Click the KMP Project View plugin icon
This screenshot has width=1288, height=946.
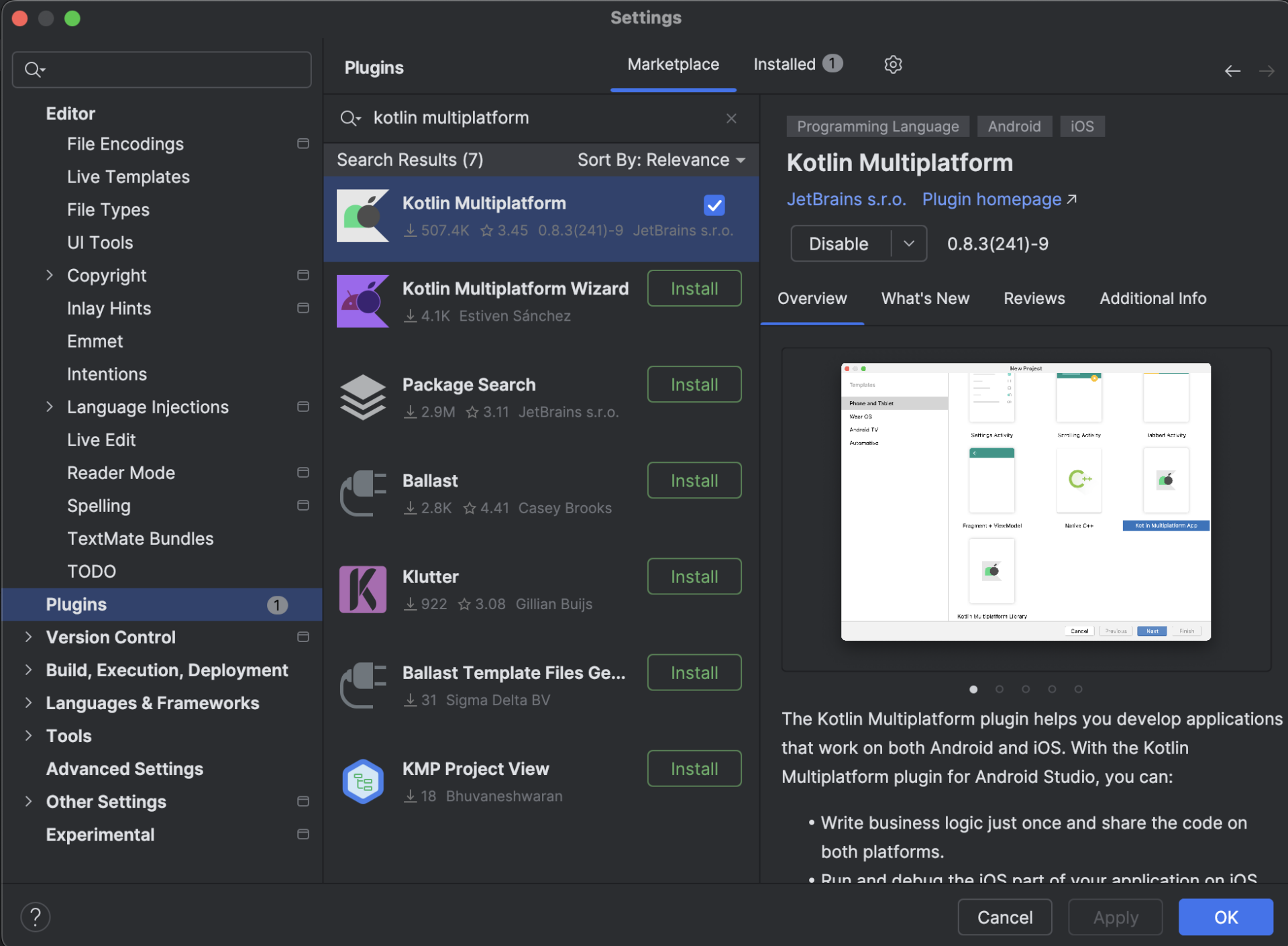point(362,782)
